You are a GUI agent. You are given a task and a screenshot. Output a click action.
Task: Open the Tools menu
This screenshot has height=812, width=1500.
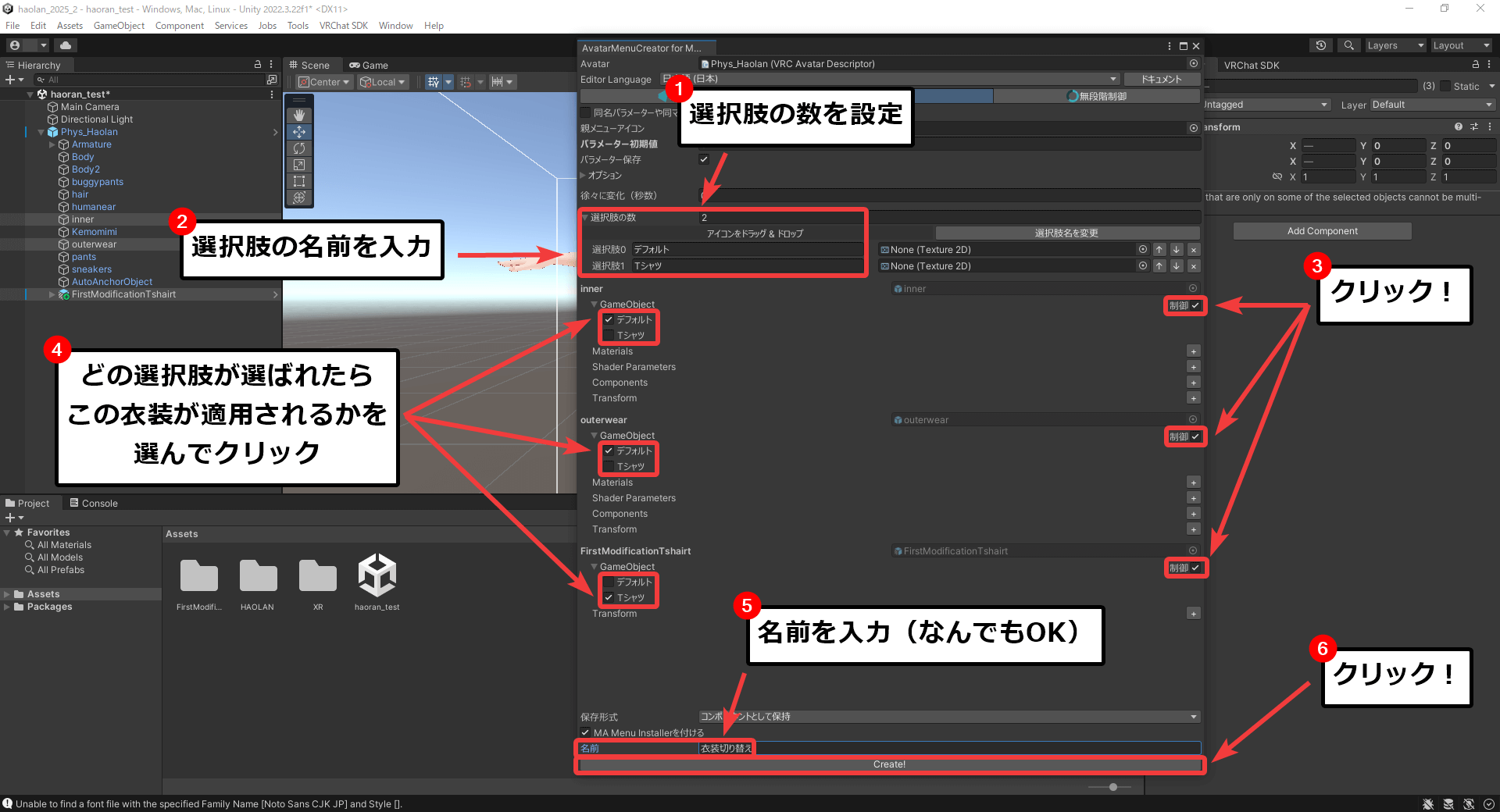[x=298, y=26]
